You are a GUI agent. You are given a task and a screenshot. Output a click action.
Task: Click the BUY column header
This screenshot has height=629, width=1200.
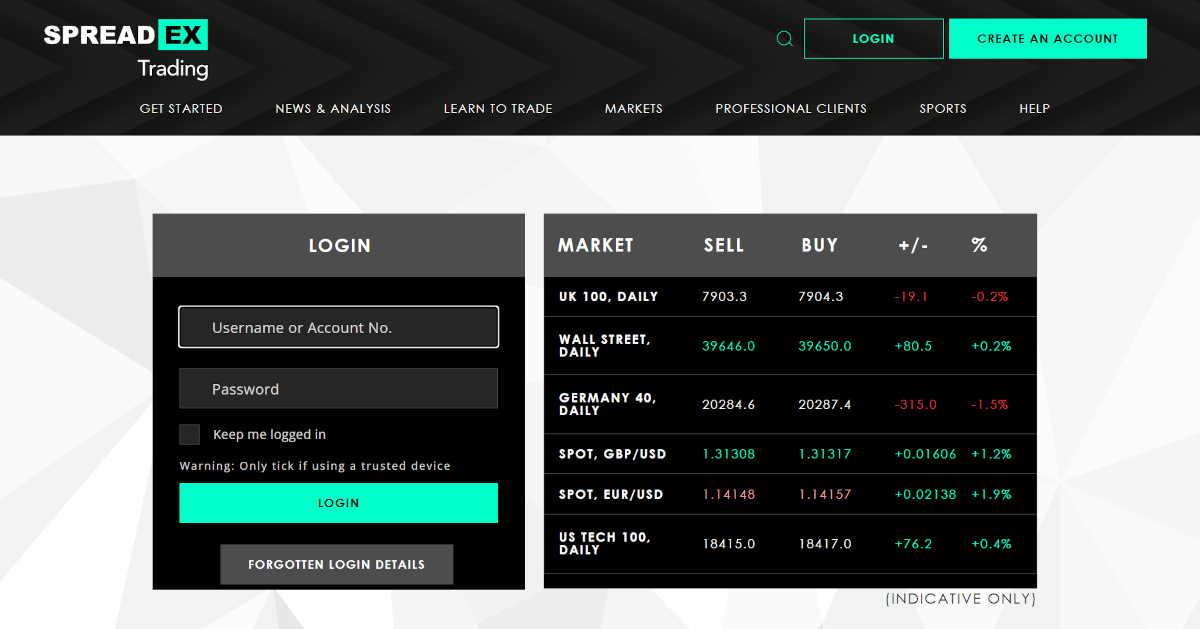[820, 245]
